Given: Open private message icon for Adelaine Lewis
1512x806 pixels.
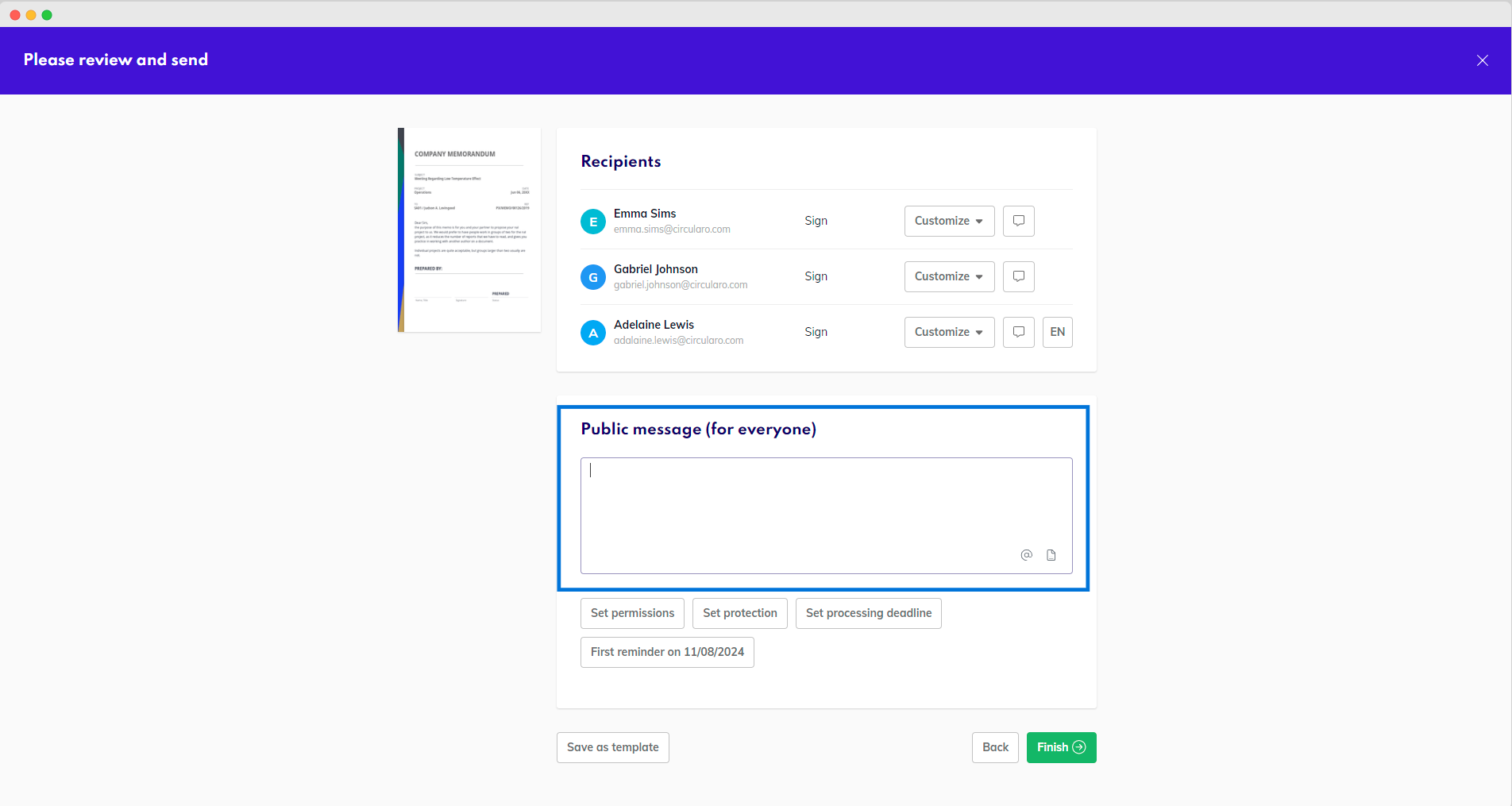Looking at the screenshot, I should tap(1018, 332).
